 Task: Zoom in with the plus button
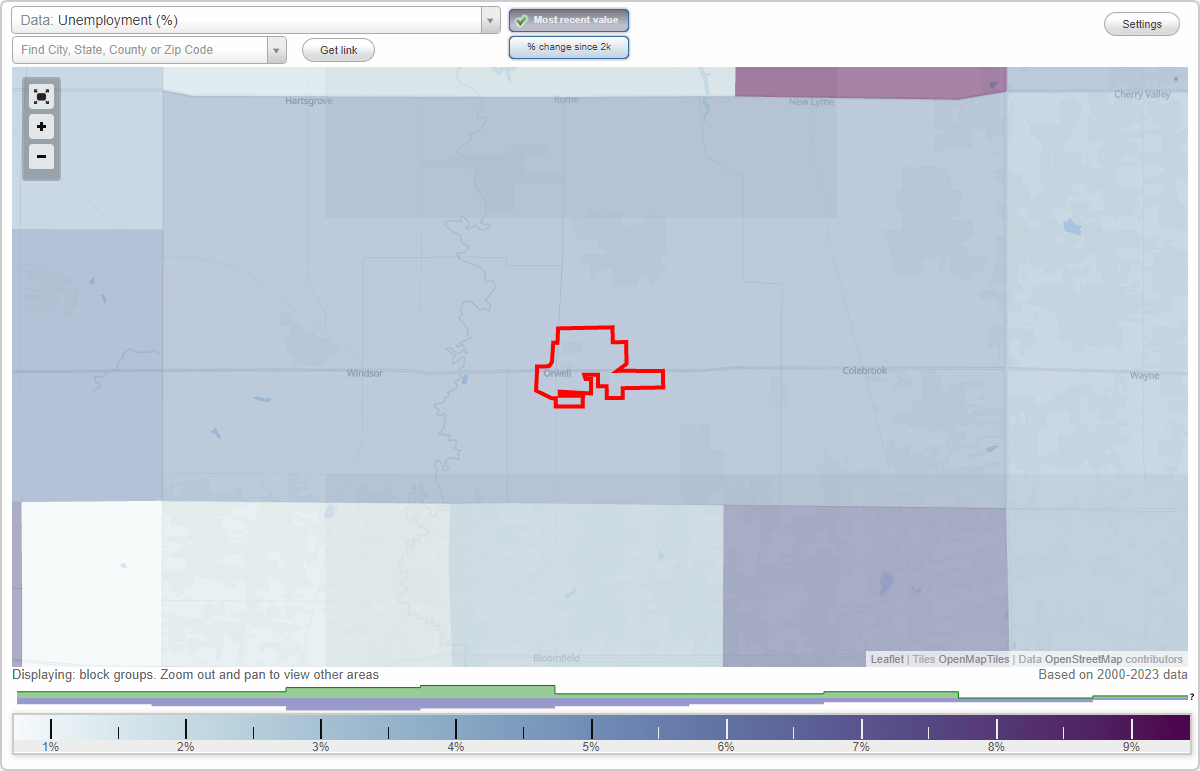click(x=41, y=127)
